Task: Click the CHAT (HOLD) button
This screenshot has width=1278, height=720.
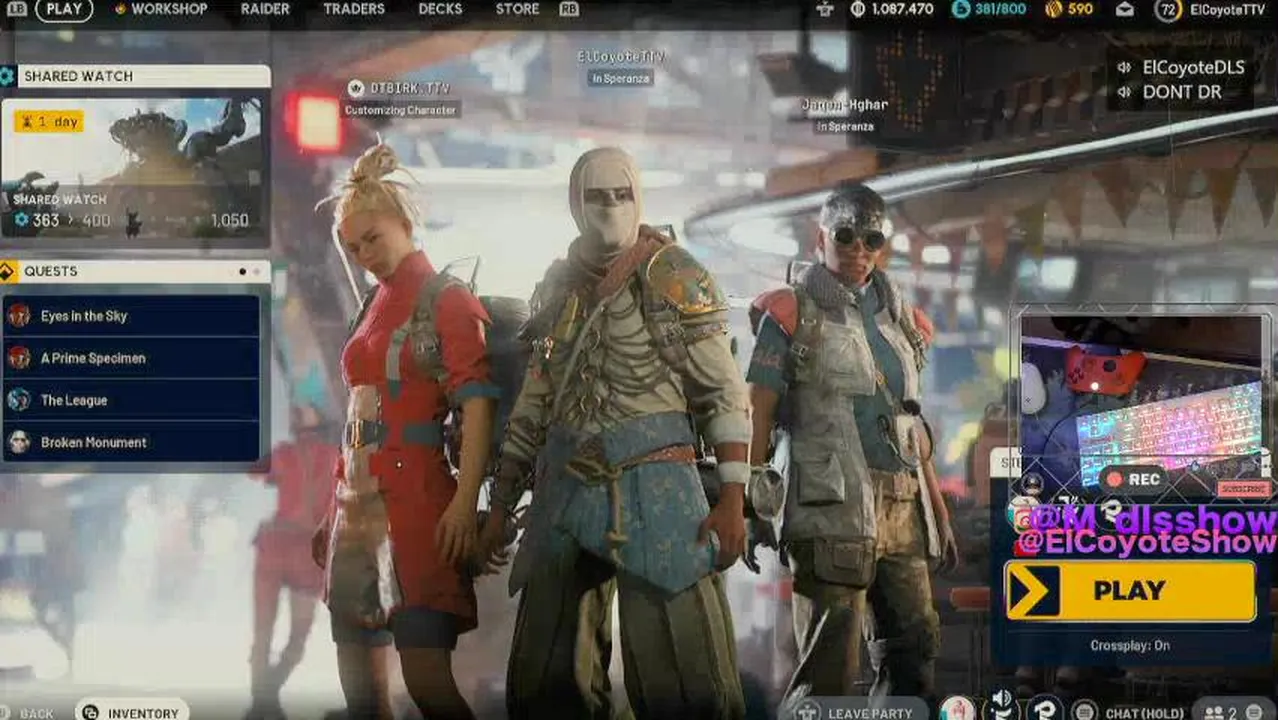Action: [x=1143, y=713]
